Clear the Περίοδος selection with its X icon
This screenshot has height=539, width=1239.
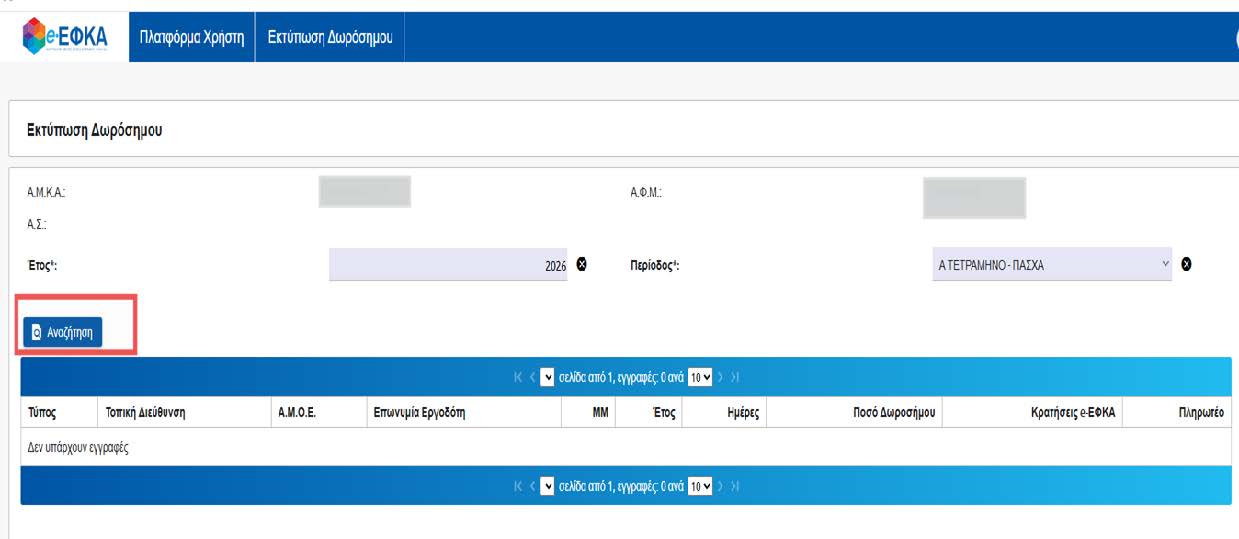point(1187,265)
